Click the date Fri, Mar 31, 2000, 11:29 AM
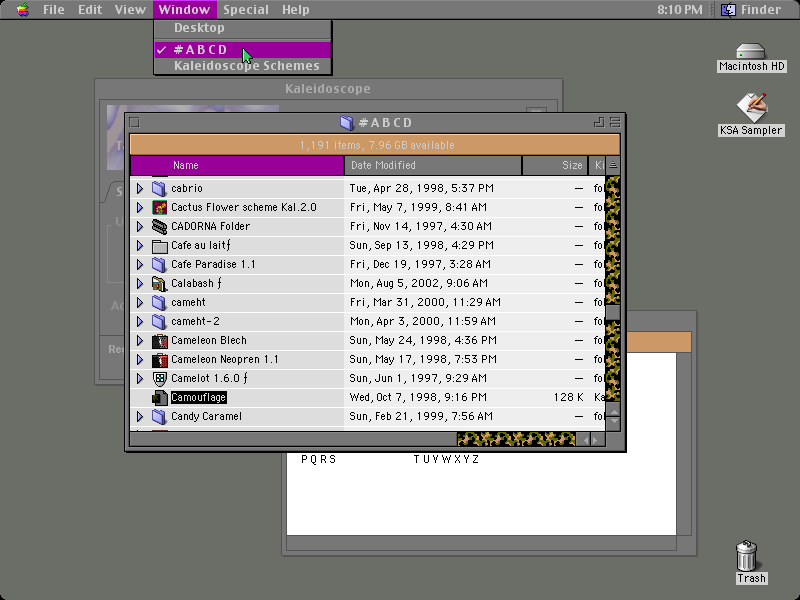This screenshot has width=800, height=600. (x=425, y=303)
